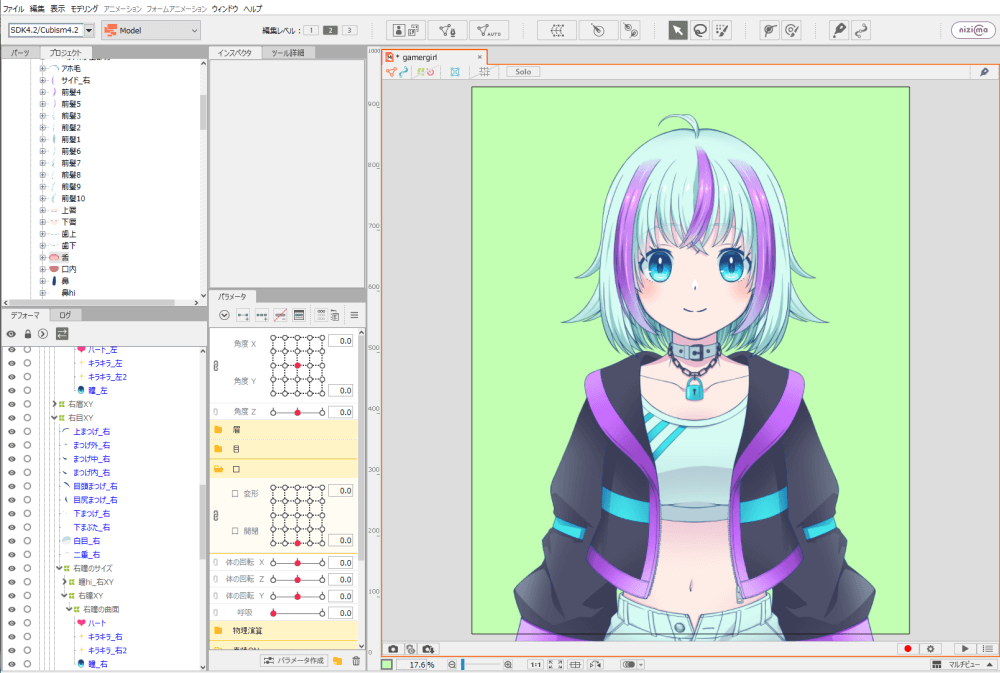The height and width of the screenshot is (673, 1000).
Task: Open the manual mesh edit tool
Action: tap(448, 30)
